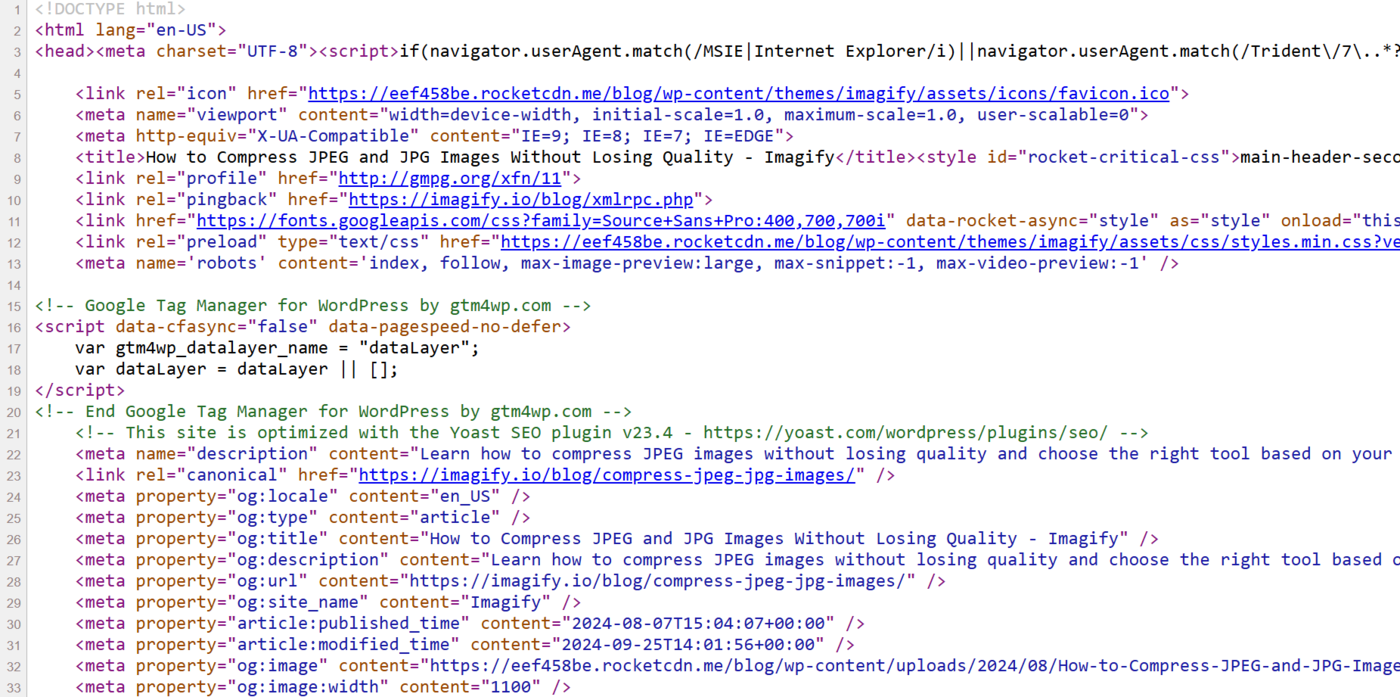1400x697 pixels.
Task: Select line number 20 in the gutter
Action: coord(14,412)
